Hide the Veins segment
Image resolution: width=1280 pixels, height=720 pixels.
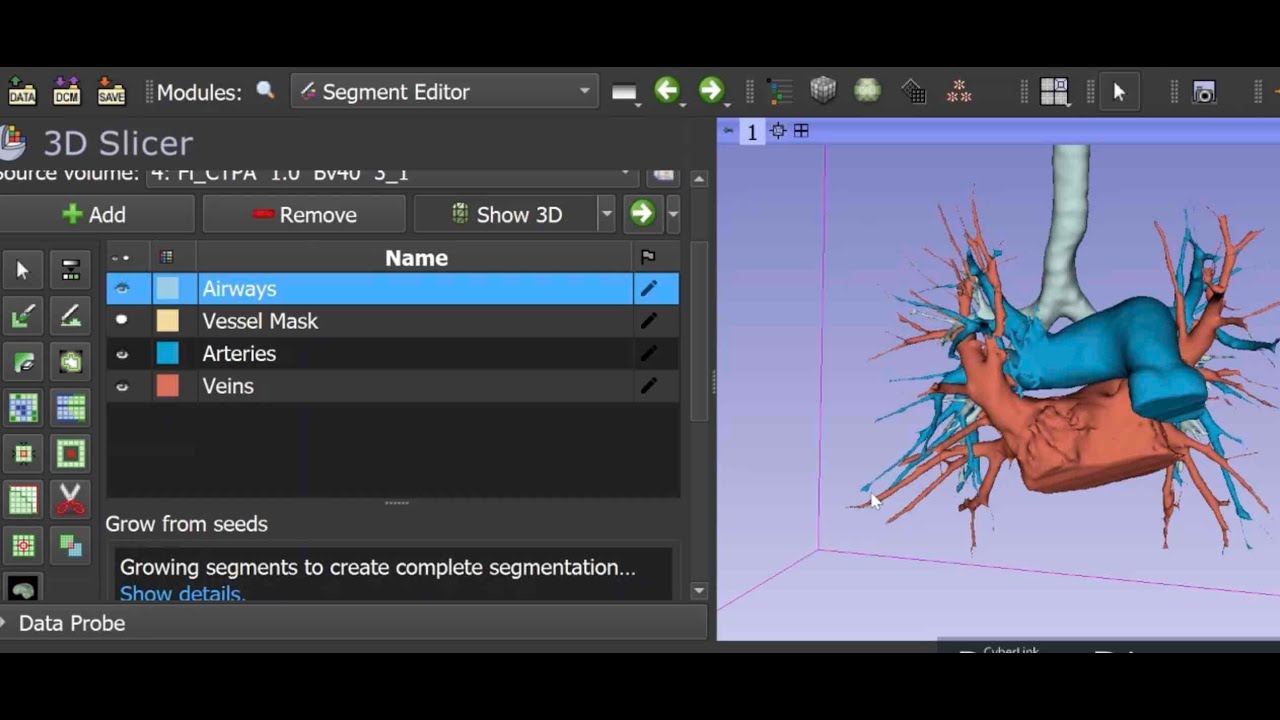122,386
